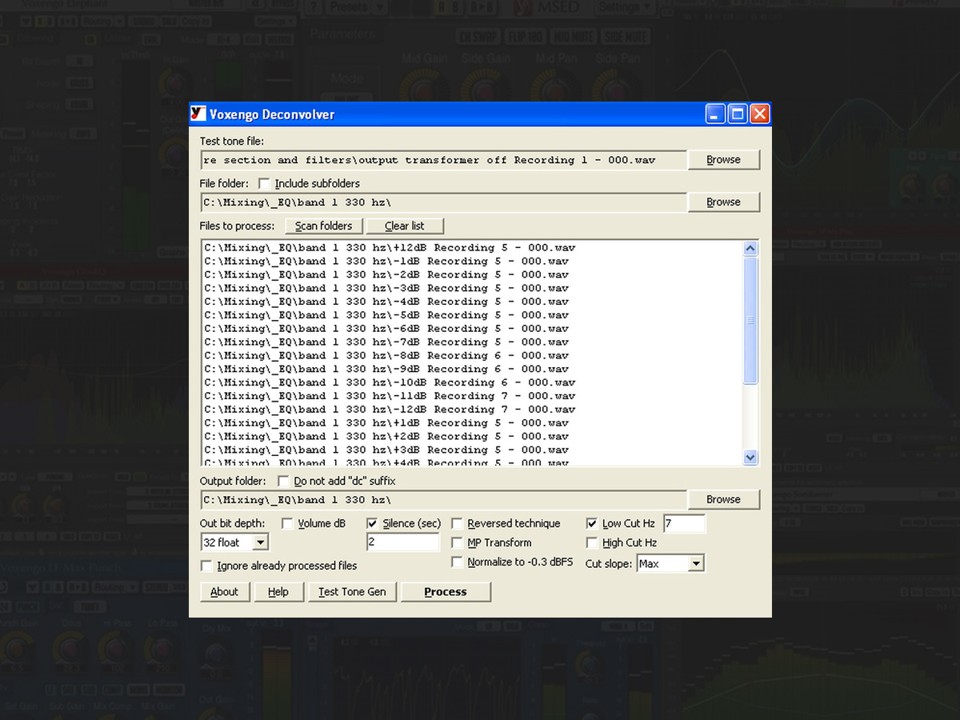
Task: Toggle the Volume dB checkbox
Action: [287, 523]
